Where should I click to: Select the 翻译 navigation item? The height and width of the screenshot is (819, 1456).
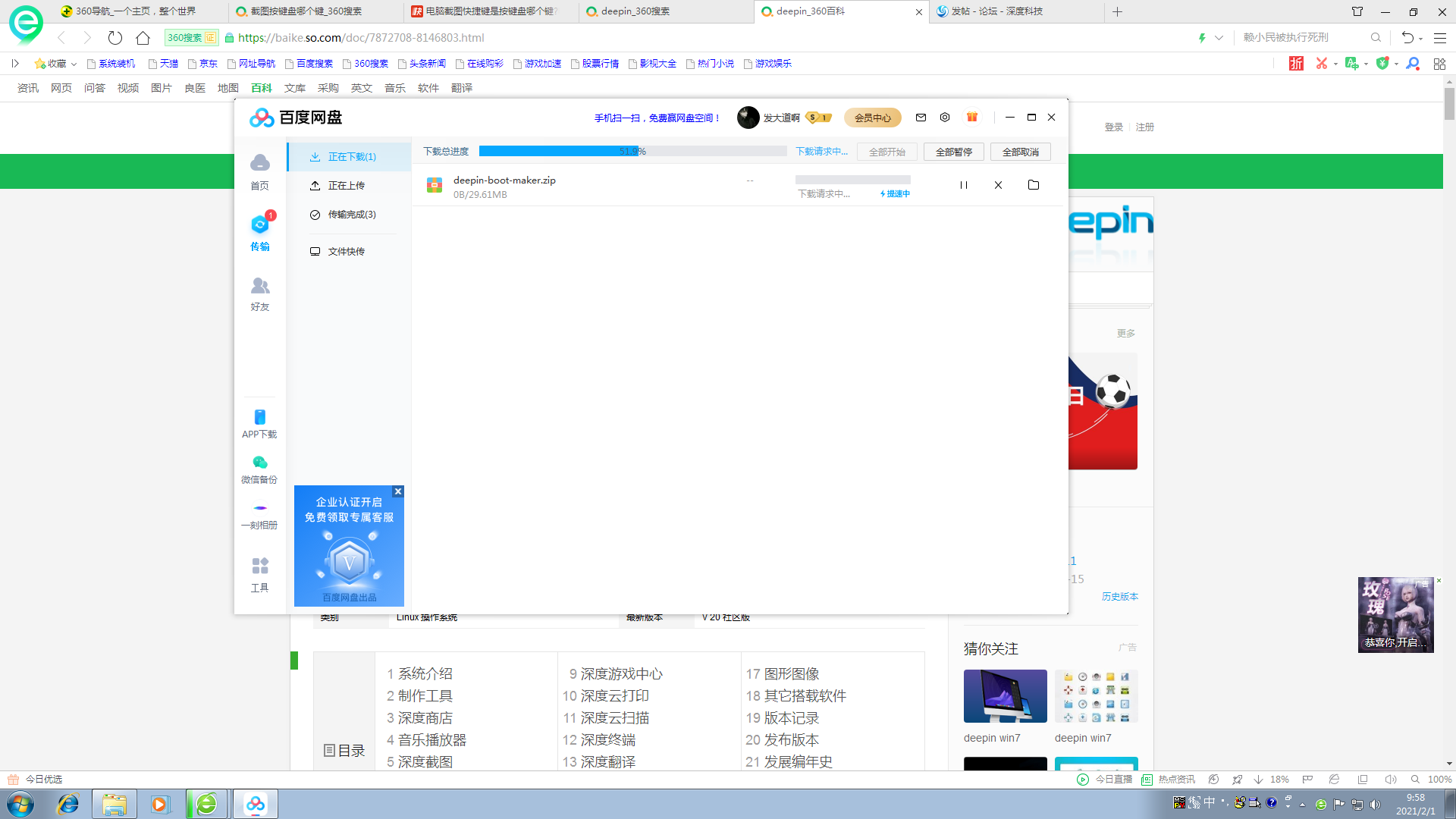(x=462, y=88)
